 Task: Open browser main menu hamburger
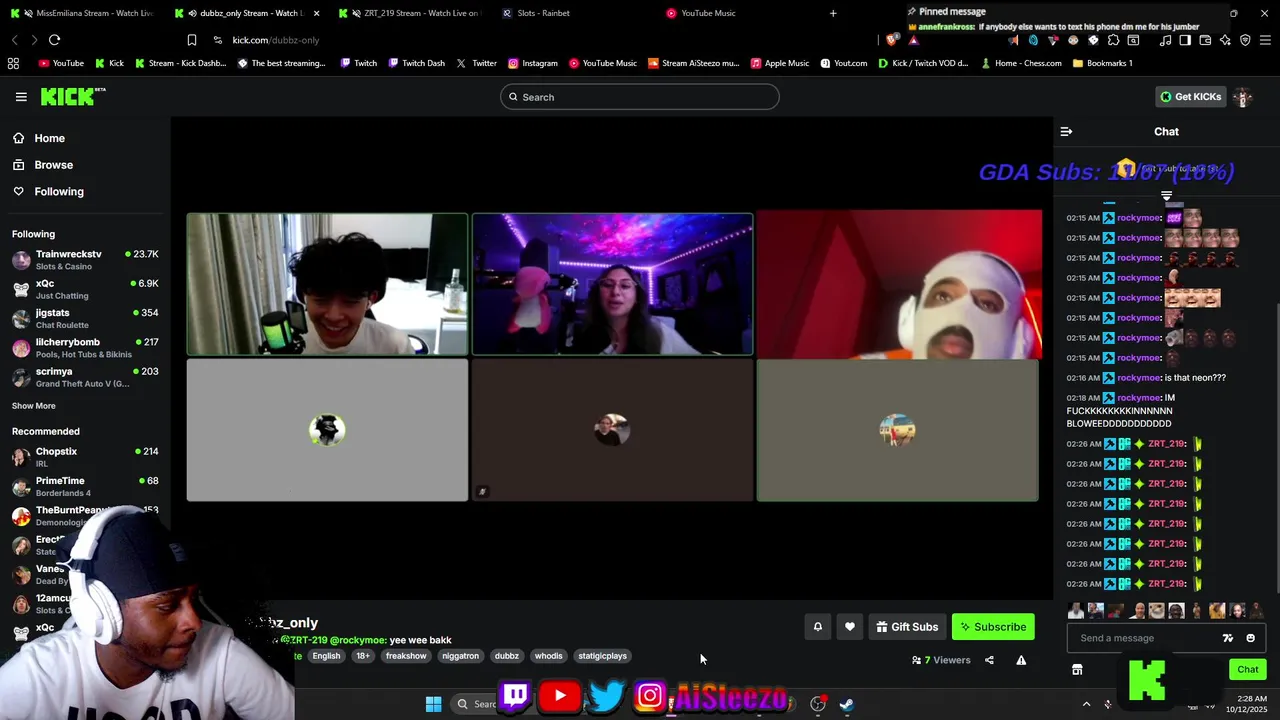click(x=1265, y=40)
